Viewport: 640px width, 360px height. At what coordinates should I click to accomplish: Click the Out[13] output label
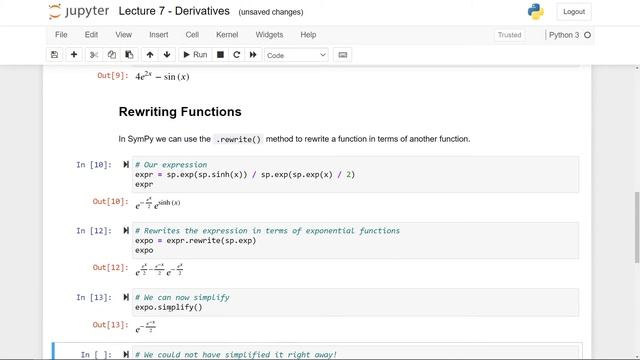pyautogui.click(x=110, y=325)
